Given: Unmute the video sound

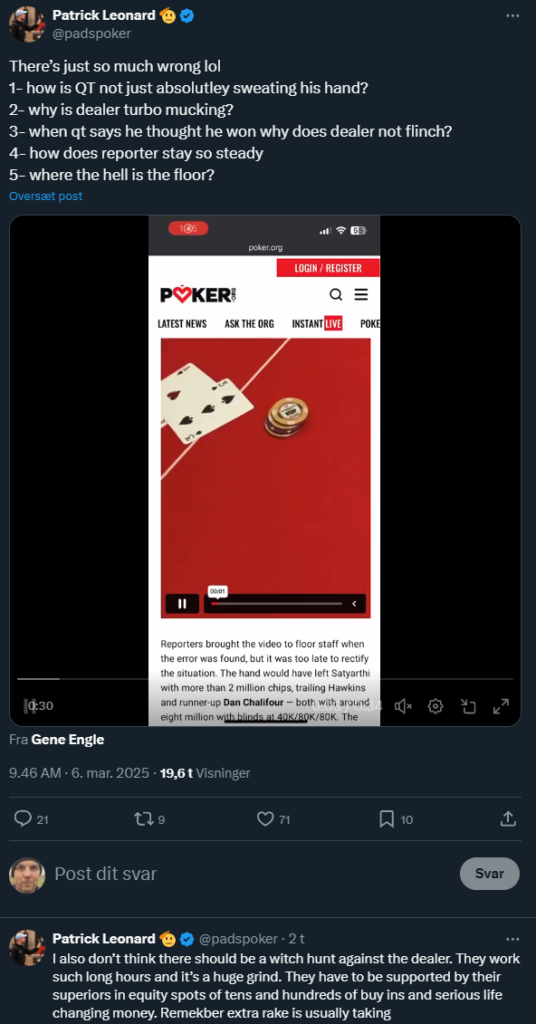Looking at the screenshot, I should click(x=403, y=706).
